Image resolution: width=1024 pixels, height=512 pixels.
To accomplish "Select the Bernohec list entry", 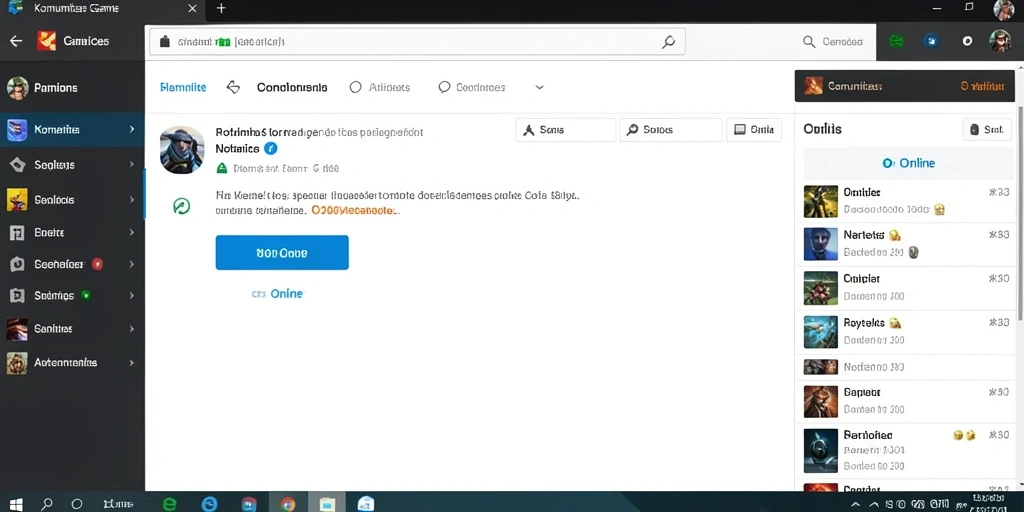I will 908,451.
